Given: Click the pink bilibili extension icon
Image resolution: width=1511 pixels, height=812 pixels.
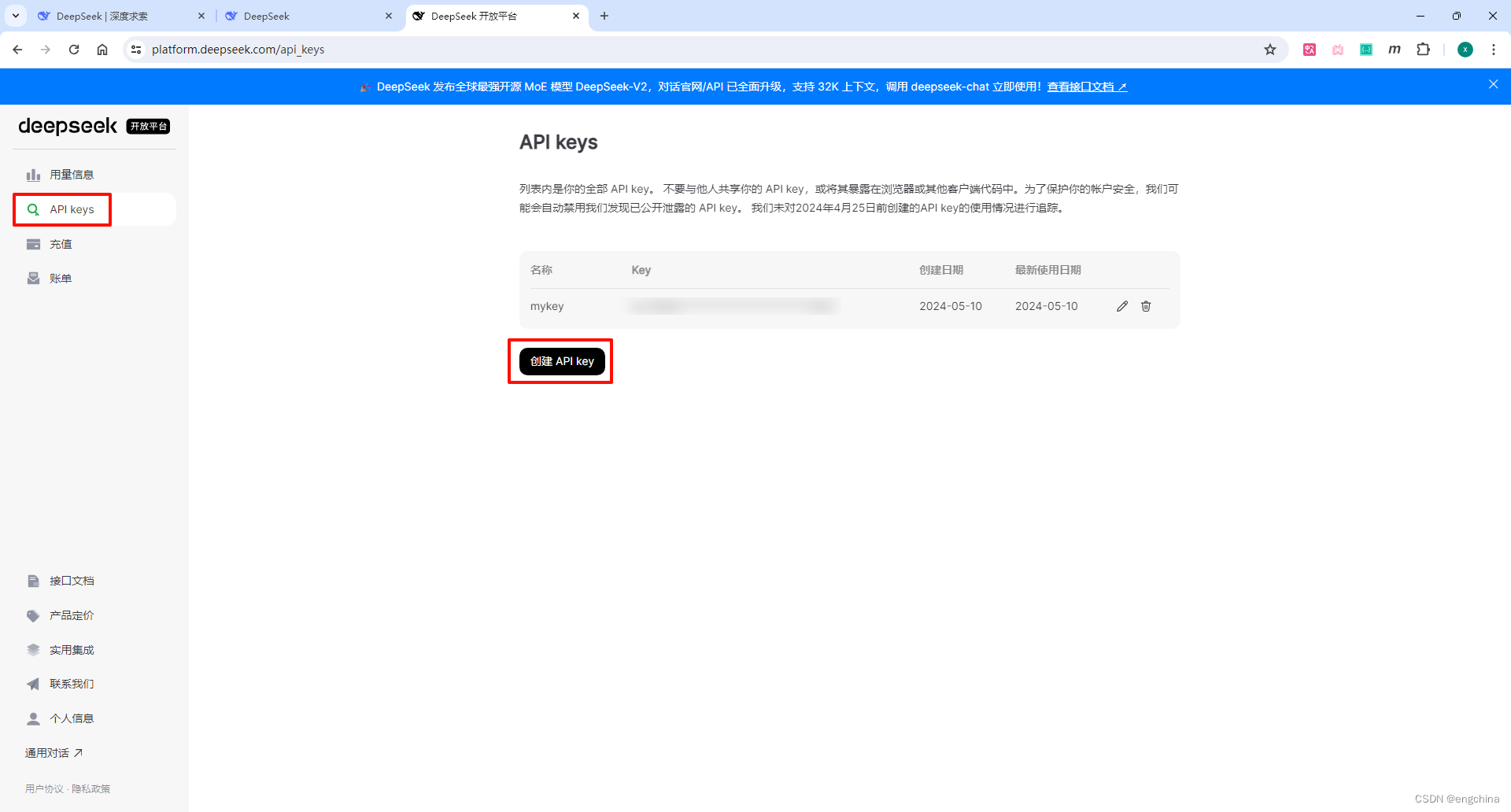Looking at the screenshot, I should (x=1338, y=50).
